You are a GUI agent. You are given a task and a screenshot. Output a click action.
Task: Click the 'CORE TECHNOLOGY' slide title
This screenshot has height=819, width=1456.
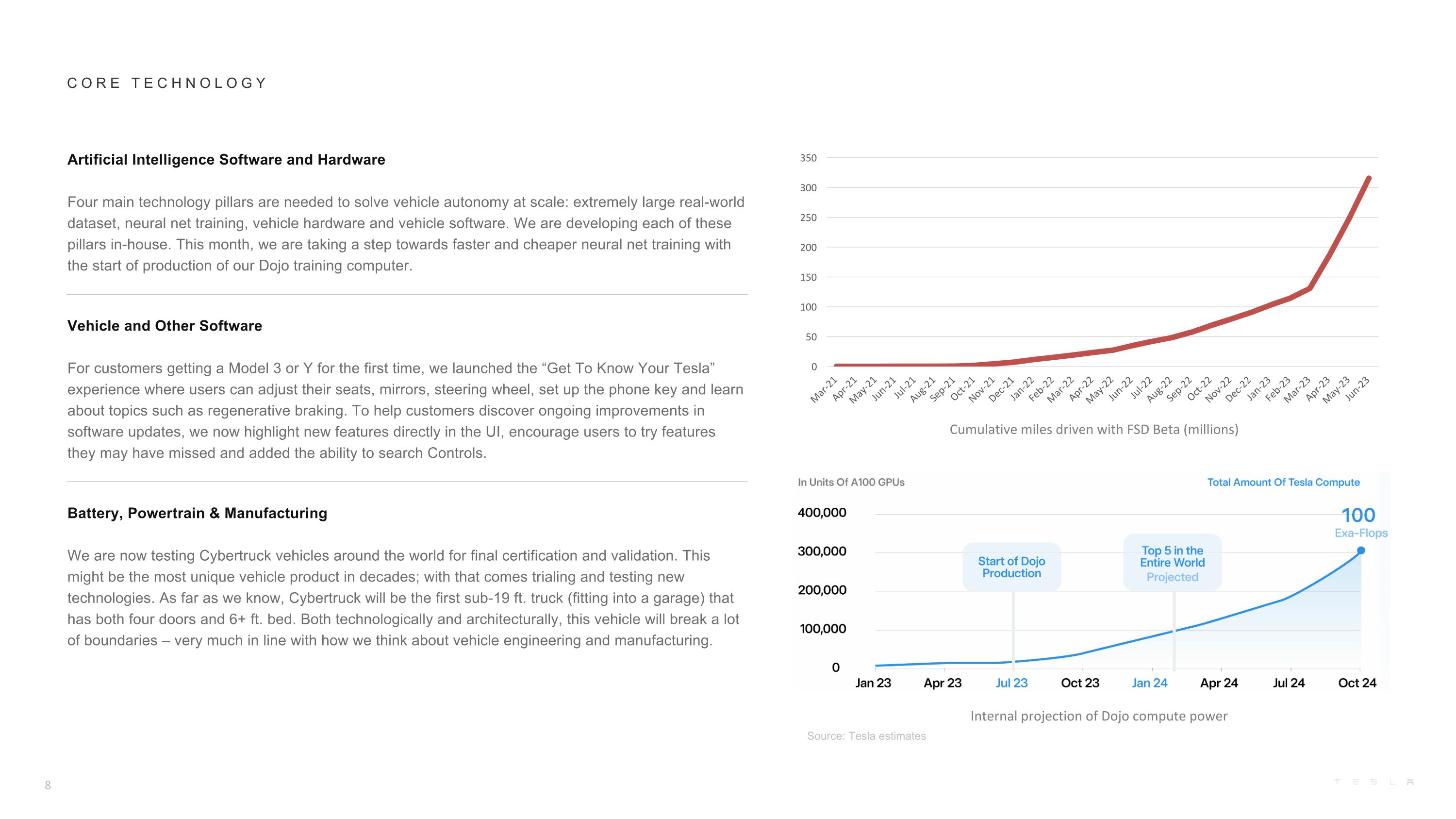click(x=167, y=83)
